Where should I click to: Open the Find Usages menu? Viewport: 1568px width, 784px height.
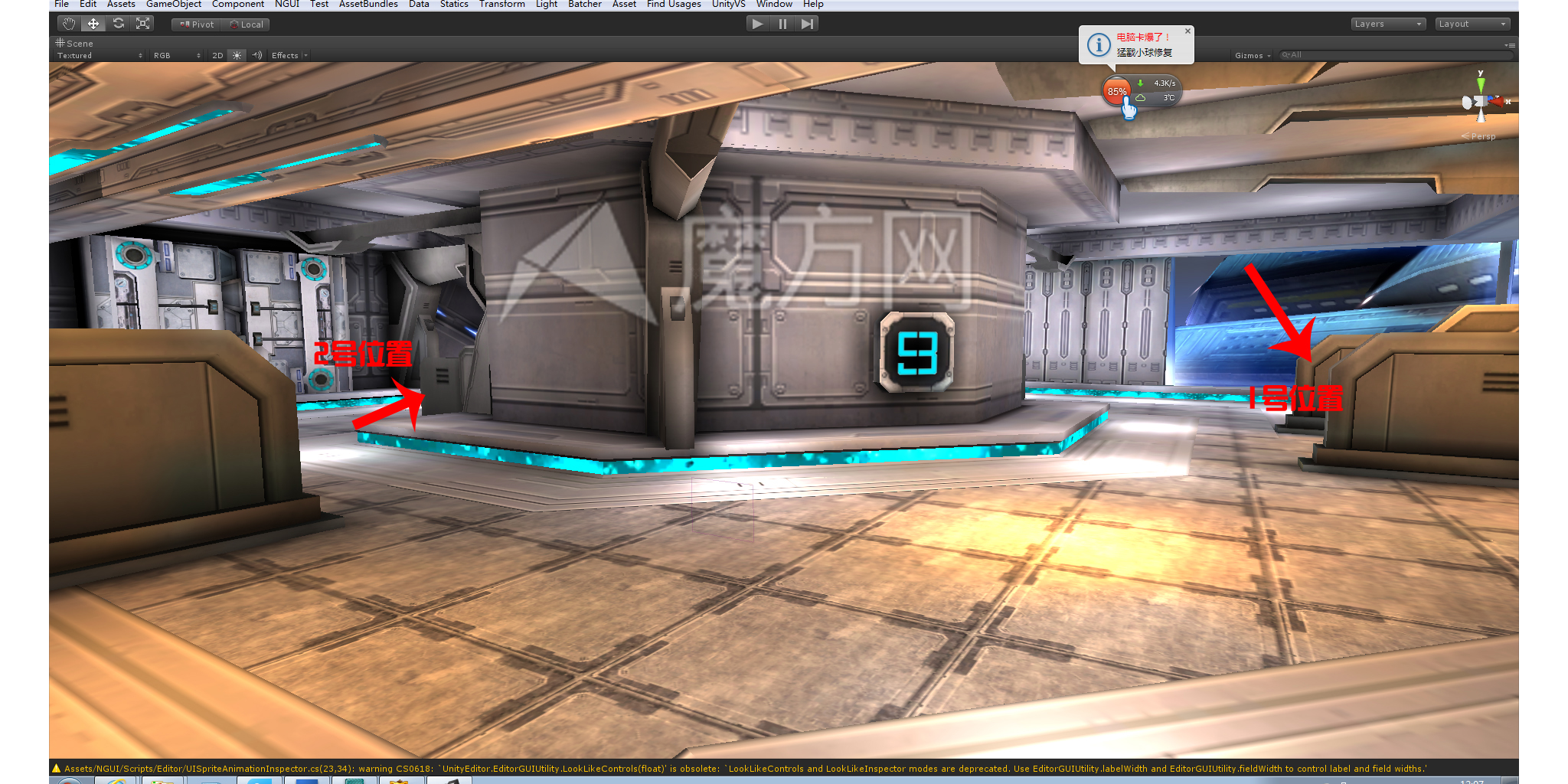tap(674, 4)
